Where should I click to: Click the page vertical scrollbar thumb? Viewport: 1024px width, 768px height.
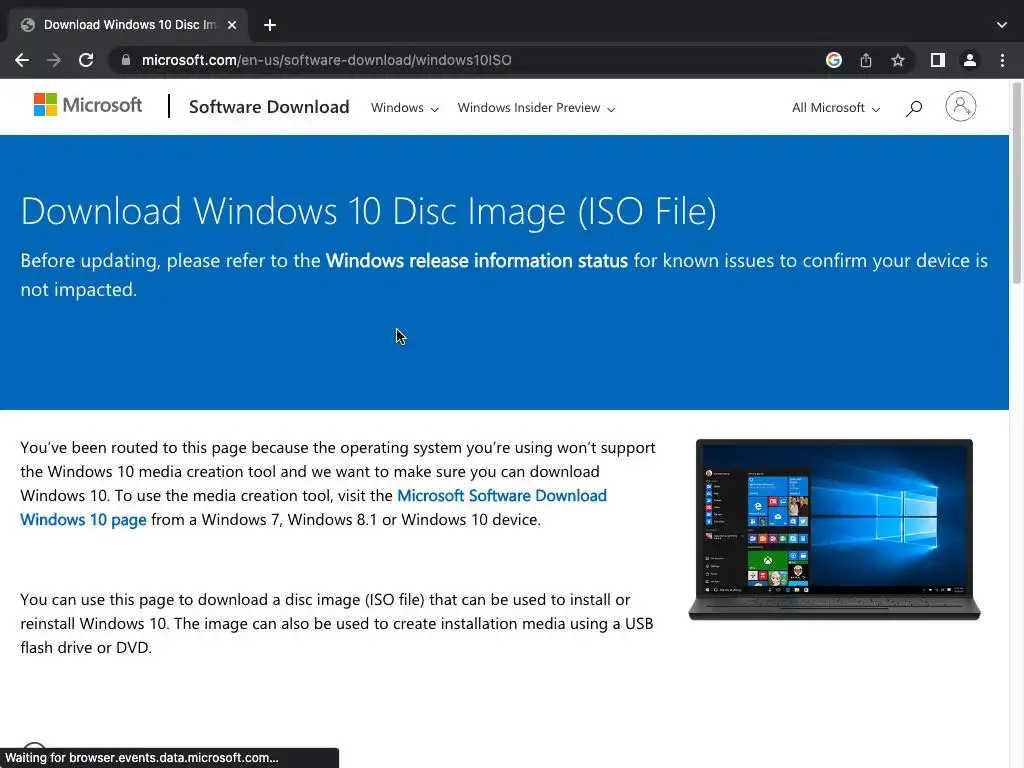pos(1017,183)
